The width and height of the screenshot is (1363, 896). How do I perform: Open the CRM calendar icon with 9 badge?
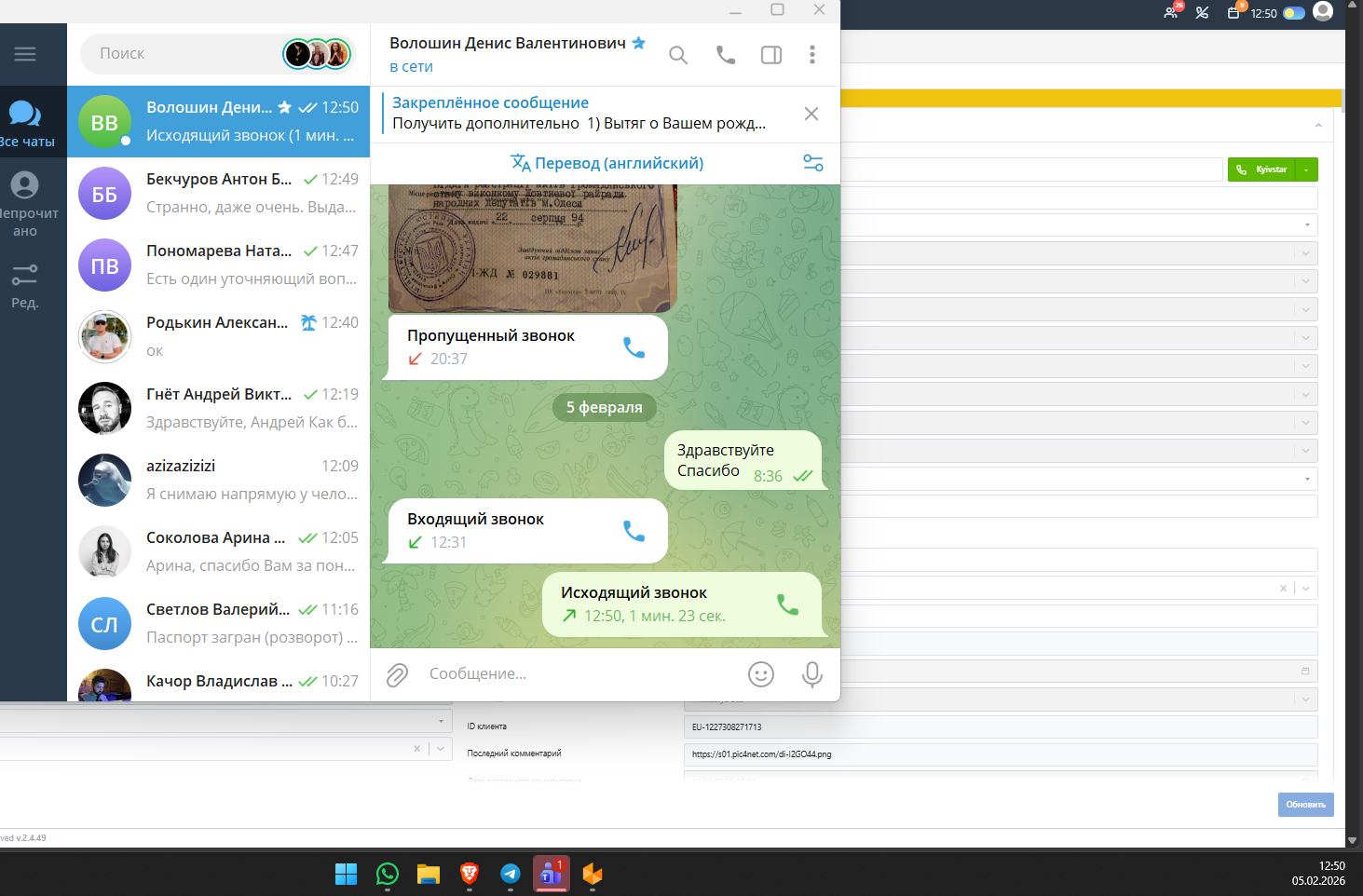(1234, 12)
